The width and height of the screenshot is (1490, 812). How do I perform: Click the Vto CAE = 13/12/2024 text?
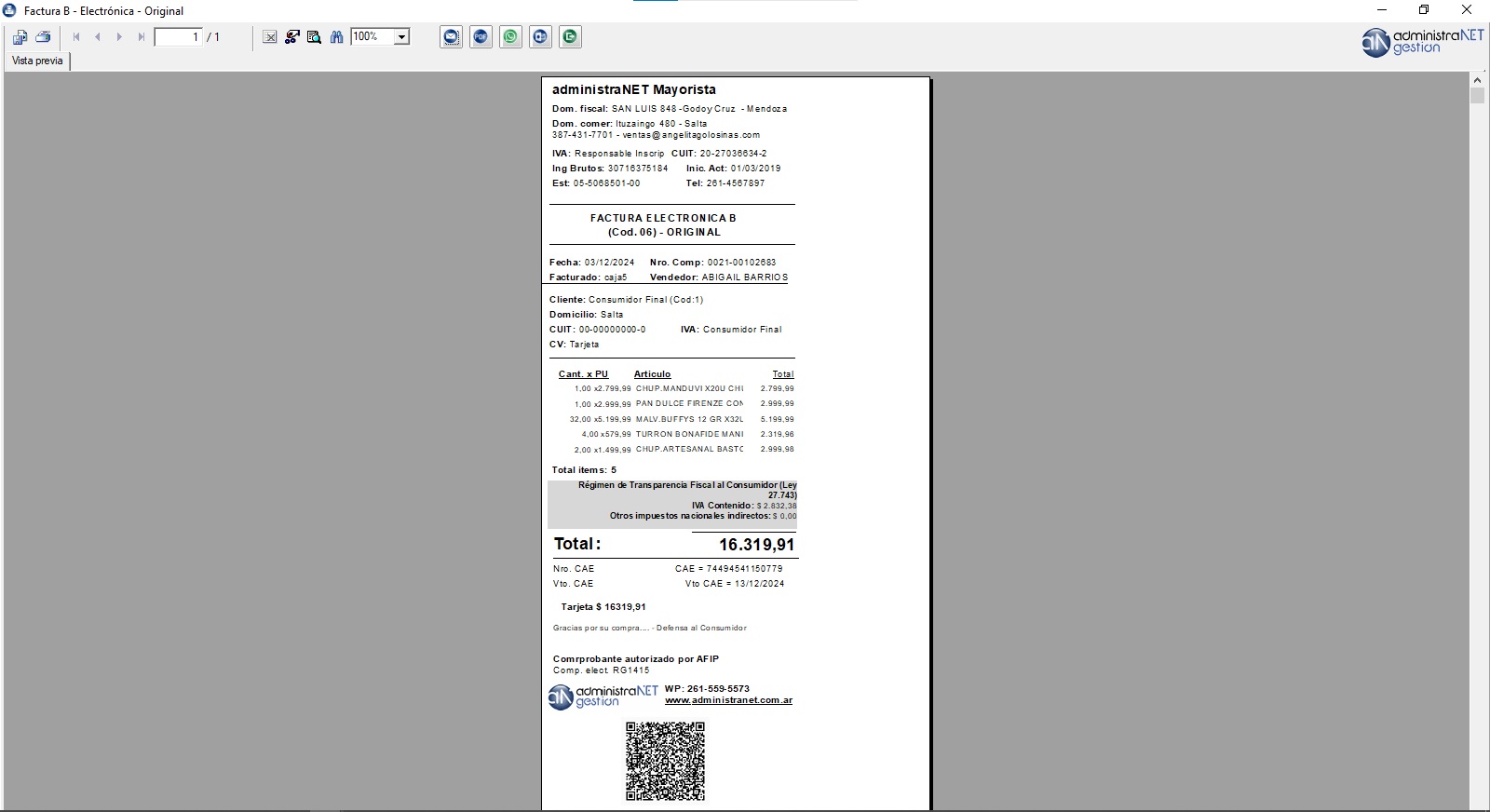(735, 584)
